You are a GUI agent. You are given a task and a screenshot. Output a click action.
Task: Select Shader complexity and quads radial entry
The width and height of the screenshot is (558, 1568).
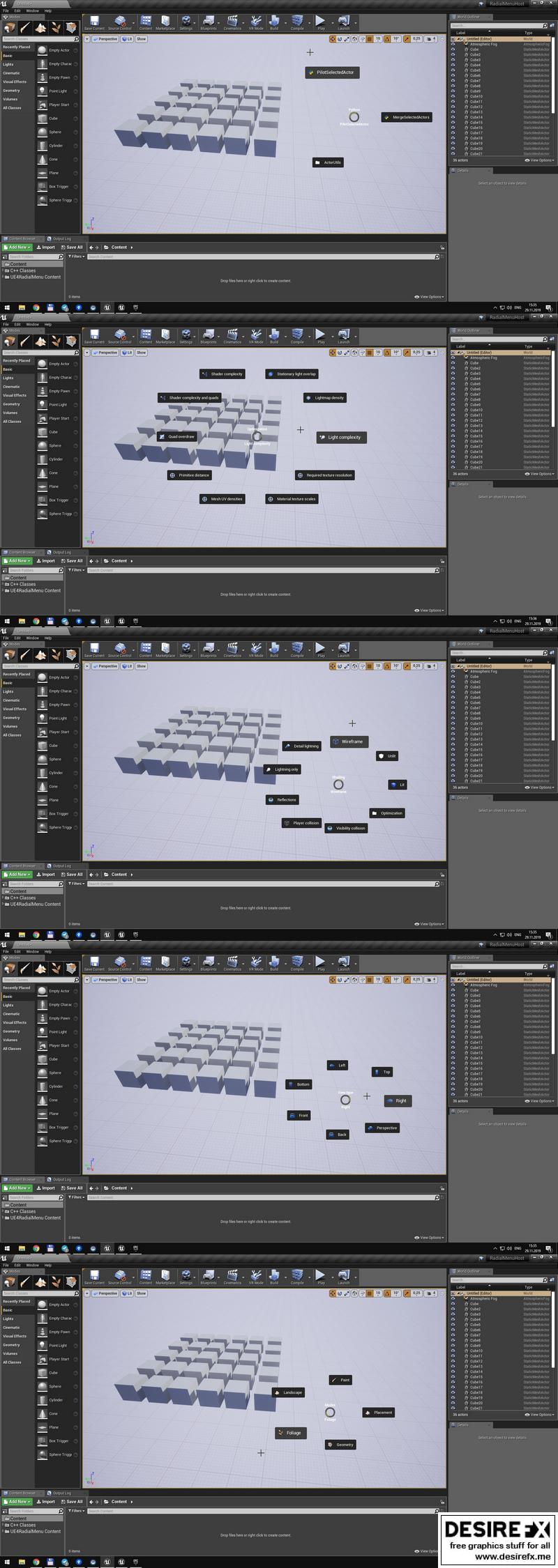click(190, 398)
